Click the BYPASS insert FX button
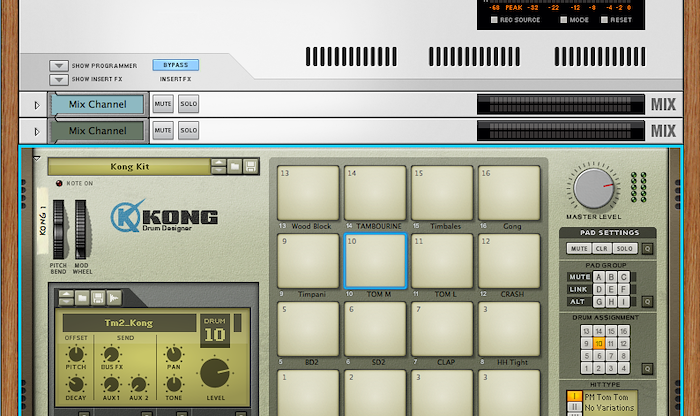The height and width of the screenshot is (416, 700). tap(175, 65)
